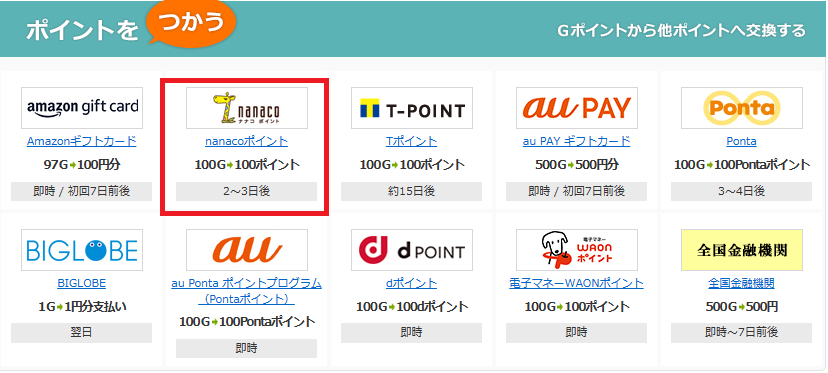This screenshot has width=828, height=373.
Task: Click Gポイントから他ポイントへ交換する header text
Action: click(x=681, y=30)
